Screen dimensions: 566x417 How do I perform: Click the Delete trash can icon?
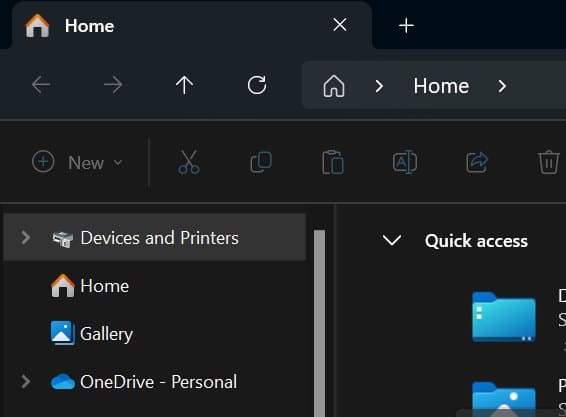[x=549, y=162]
